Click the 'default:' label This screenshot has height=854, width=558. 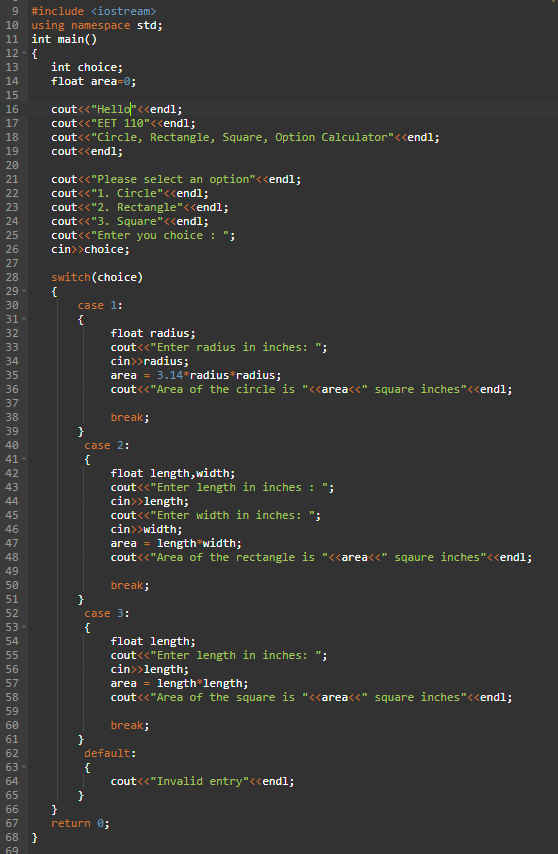point(111,753)
